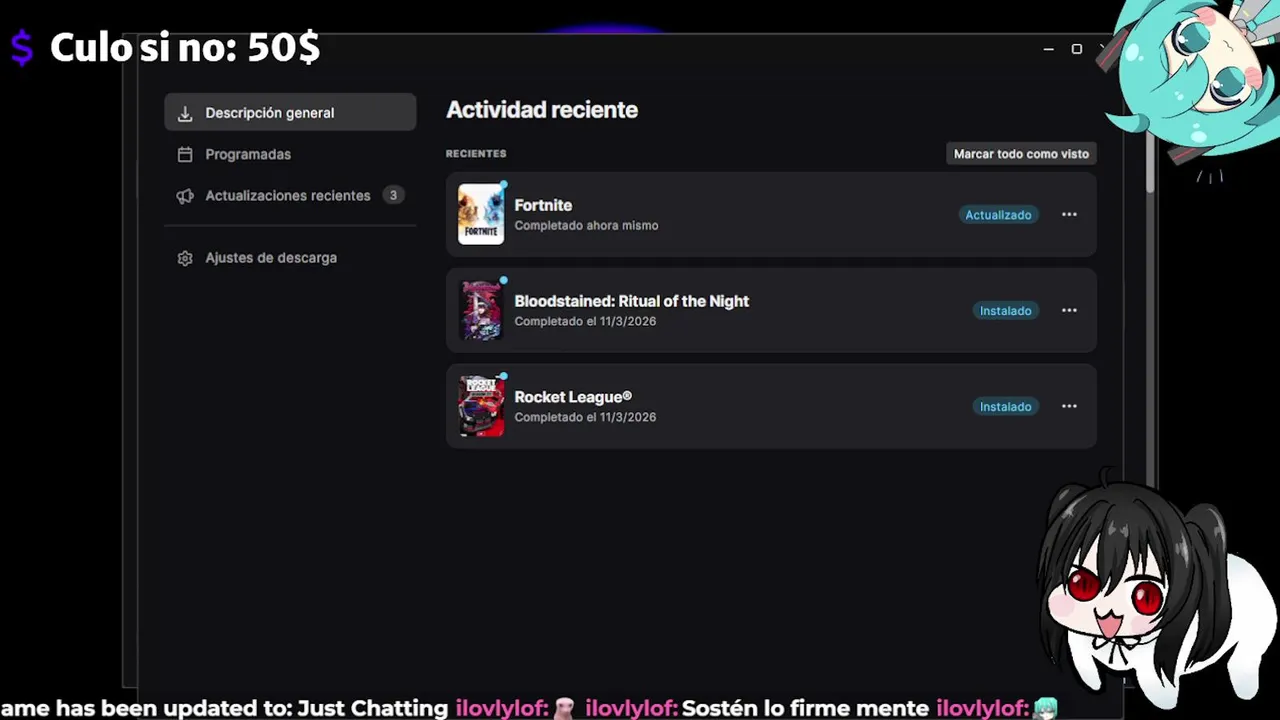Click the Instalado badge on Rocket League row

pos(1005,407)
